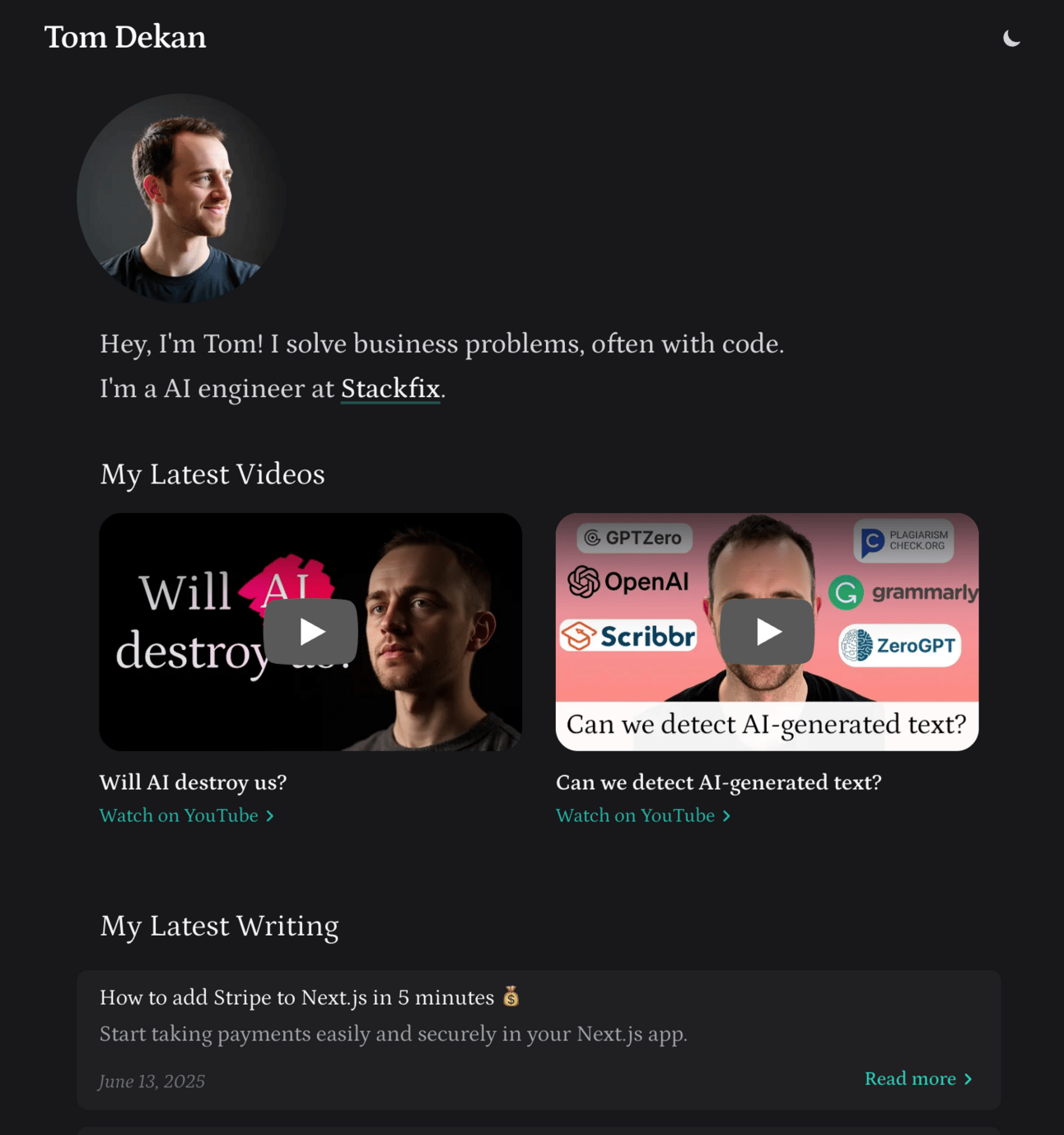Image resolution: width=1064 pixels, height=1135 pixels.
Task: Click the Scribbr logo in the video thumbnail
Action: point(628,636)
